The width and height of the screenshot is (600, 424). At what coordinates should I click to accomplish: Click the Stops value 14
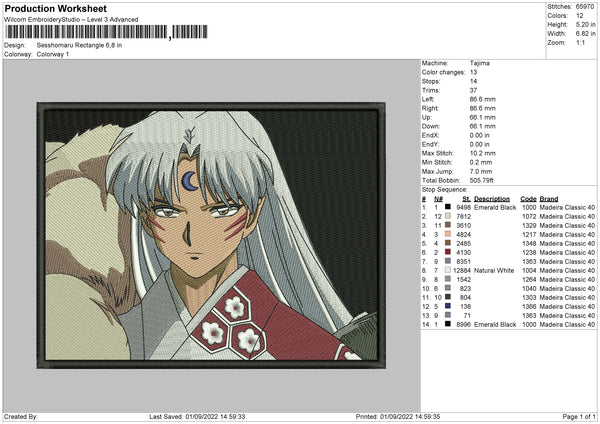473,81
